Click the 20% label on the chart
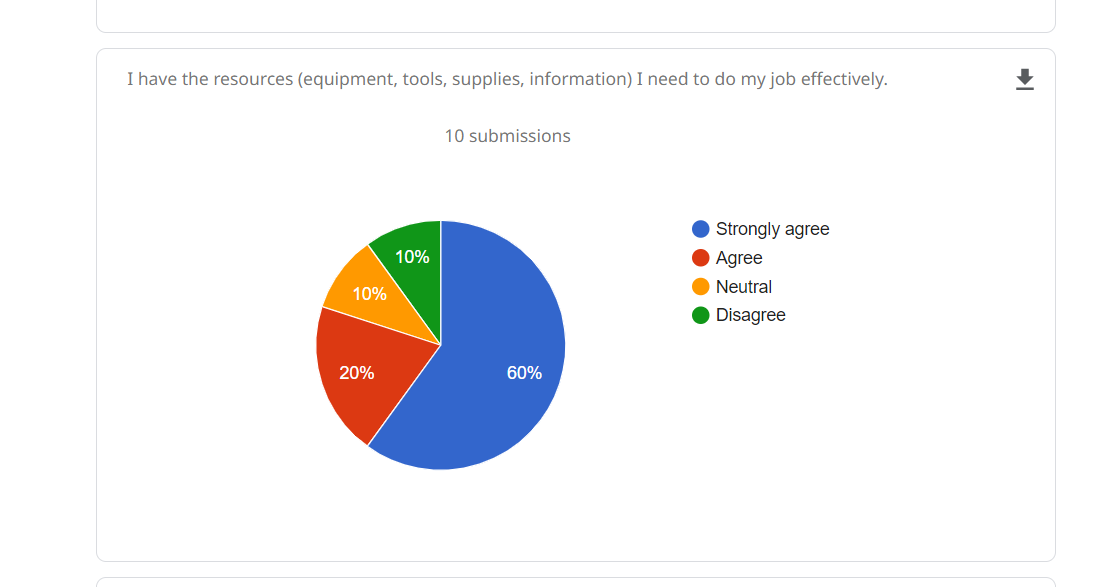1118x587 pixels. pos(357,373)
